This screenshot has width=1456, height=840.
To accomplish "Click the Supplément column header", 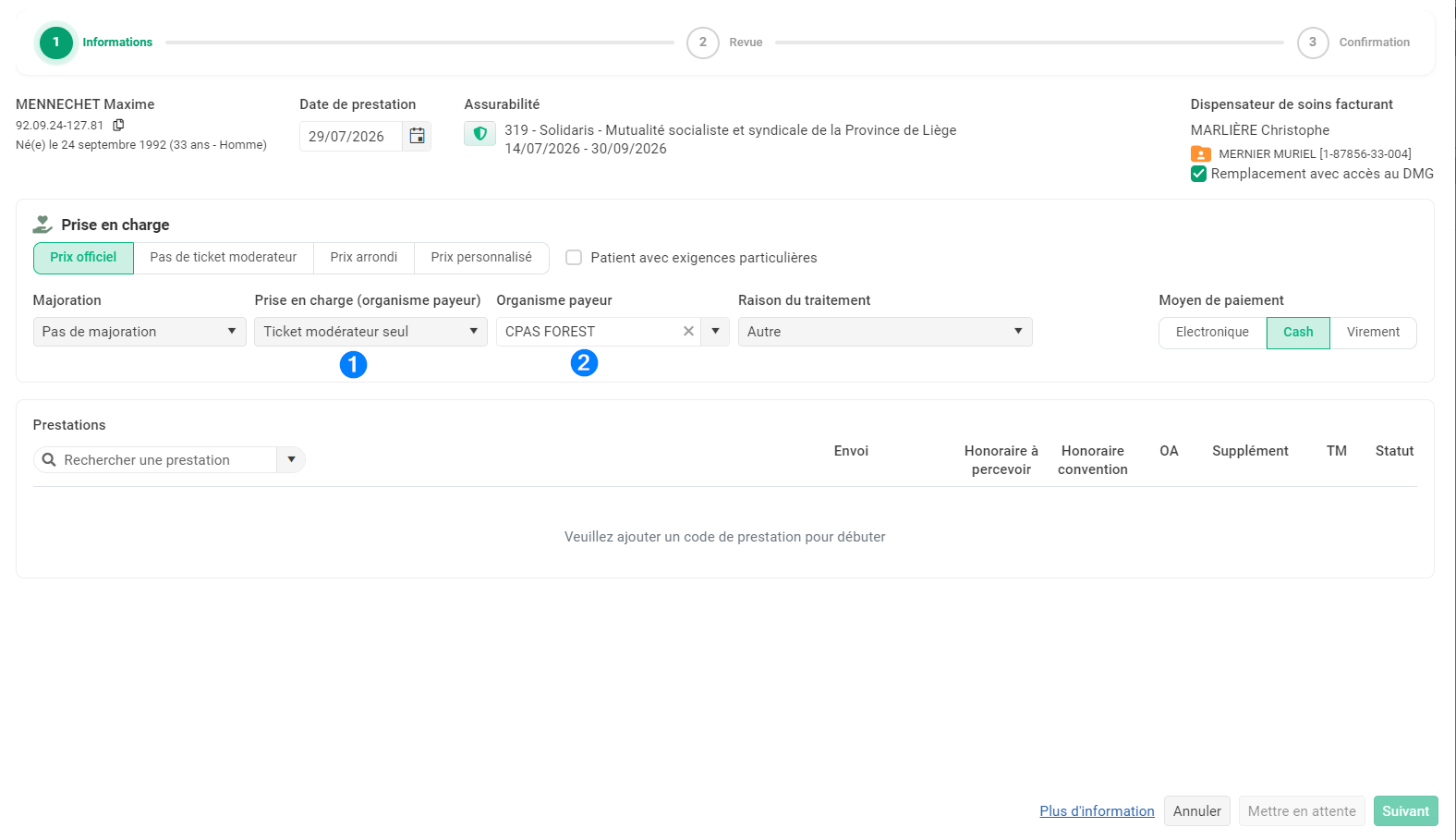I will point(1250,451).
